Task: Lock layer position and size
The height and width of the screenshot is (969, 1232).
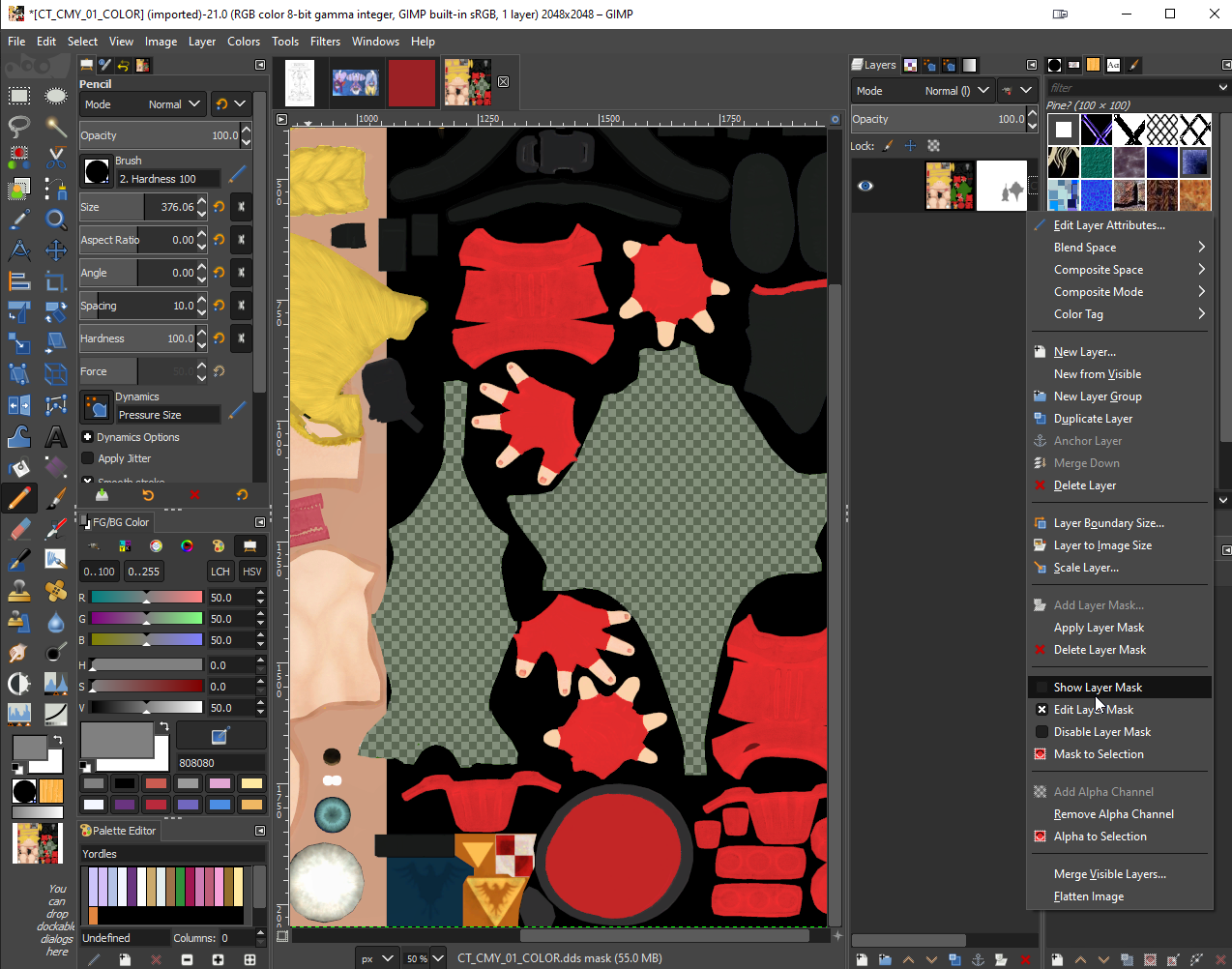Action: [x=910, y=146]
